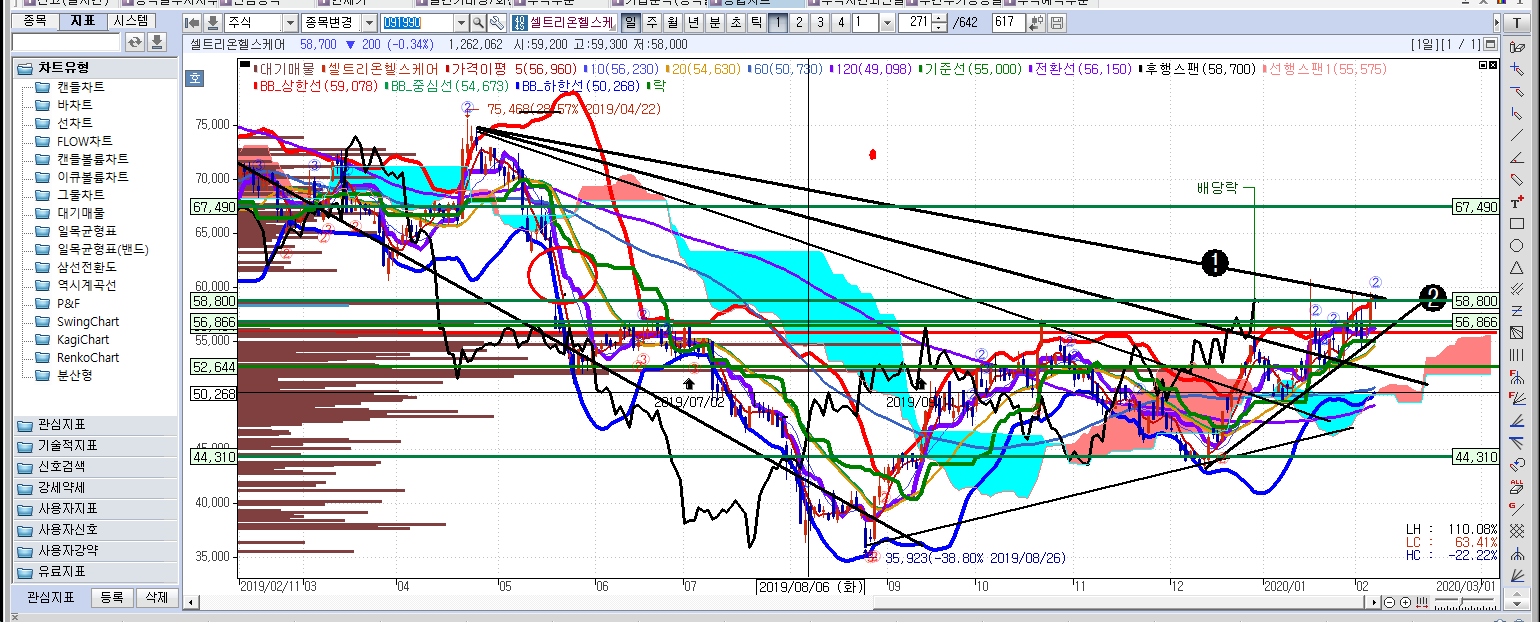Toggle the 초 (second) period button

tap(735, 22)
